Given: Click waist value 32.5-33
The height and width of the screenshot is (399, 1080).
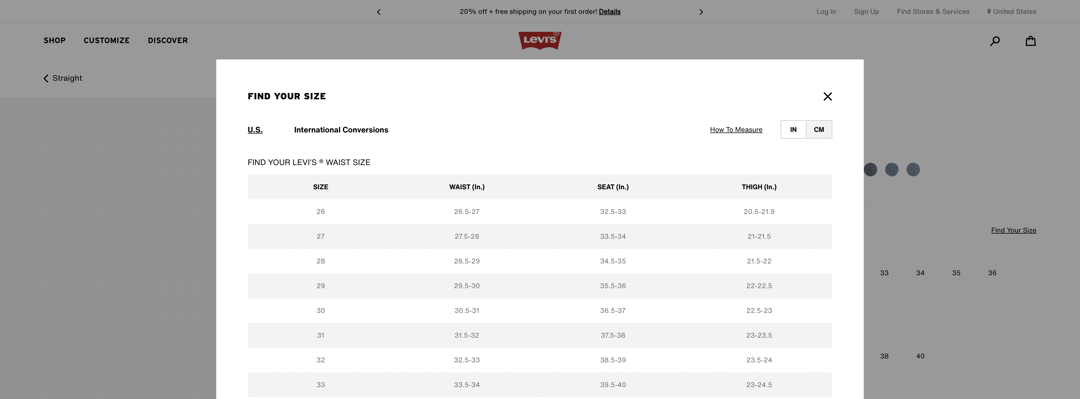Looking at the screenshot, I should pyautogui.click(x=467, y=360).
